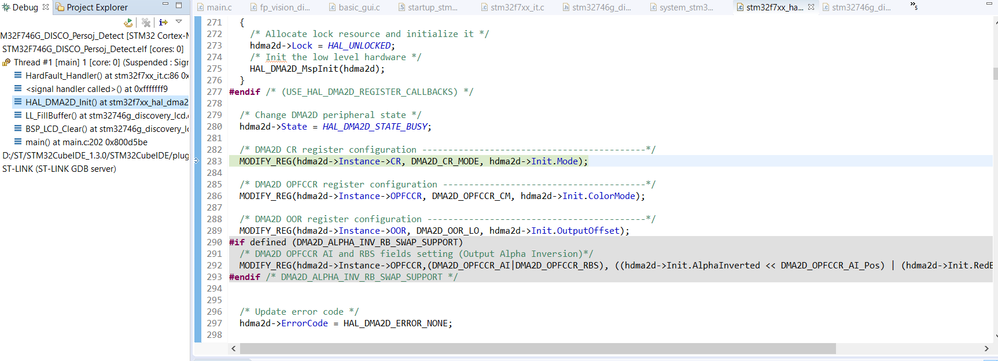Click the #endif directive on line 277
The height and width of the screenshot is (361, 998).
point(244,92)
